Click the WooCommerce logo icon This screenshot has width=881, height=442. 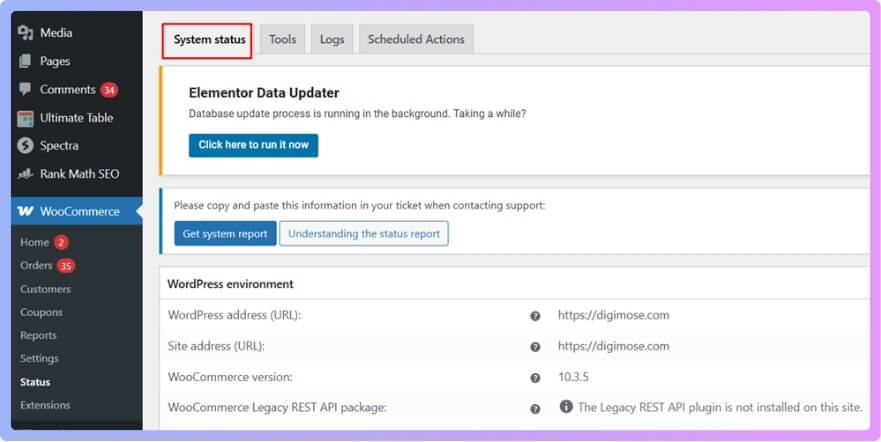[x=25, y=211]
